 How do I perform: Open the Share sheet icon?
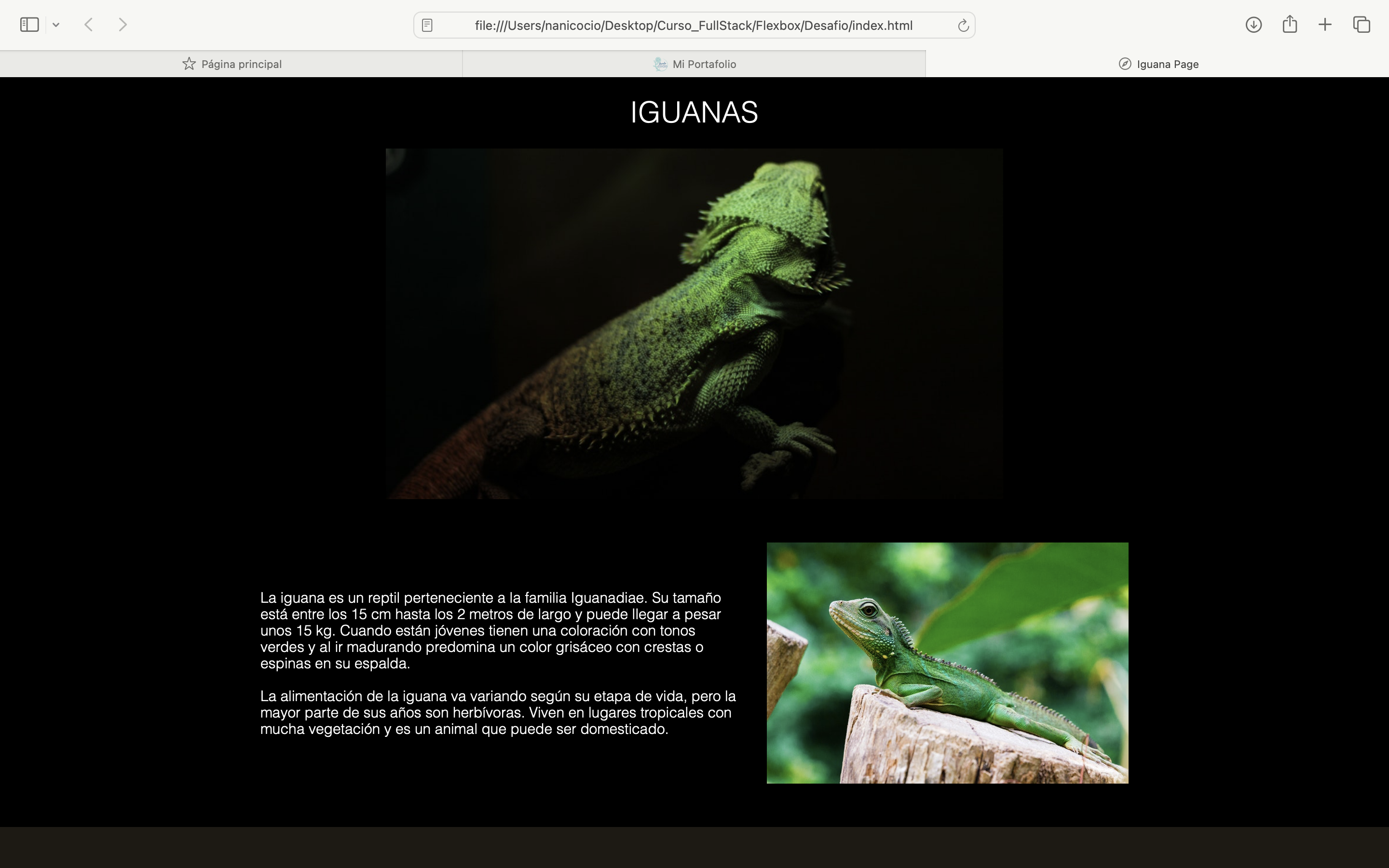[x=1290, y=24]
